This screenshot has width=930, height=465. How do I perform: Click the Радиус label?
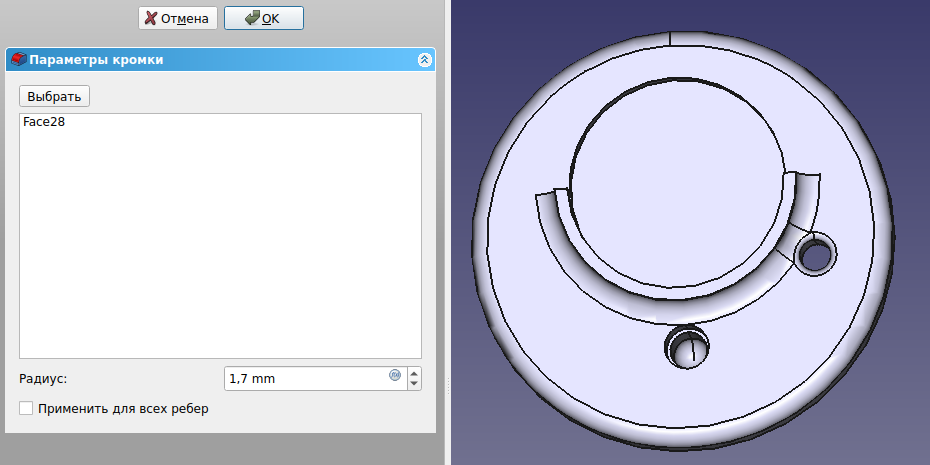43,378
